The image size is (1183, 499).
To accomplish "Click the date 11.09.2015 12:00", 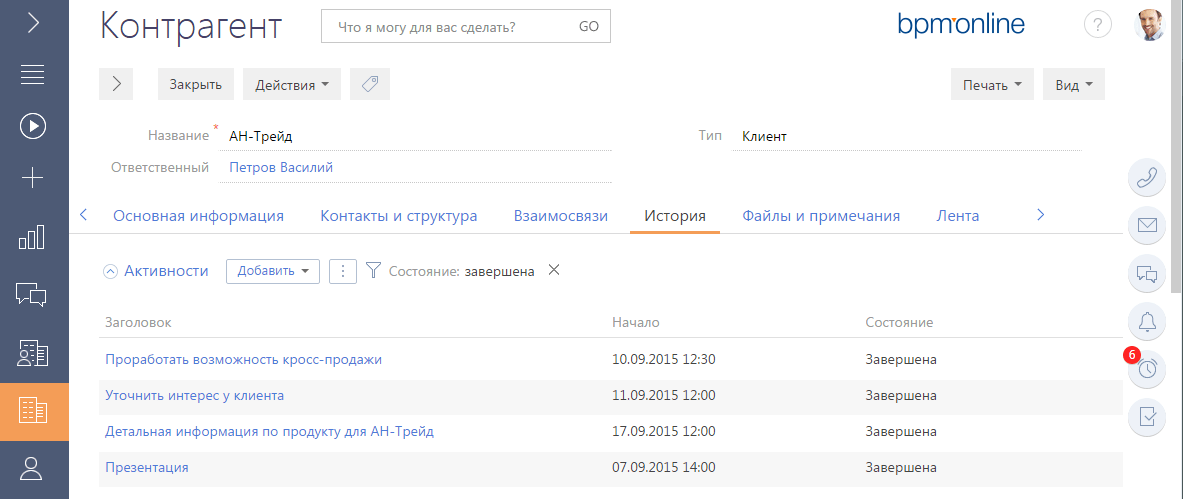I will [x=664, y=395].
